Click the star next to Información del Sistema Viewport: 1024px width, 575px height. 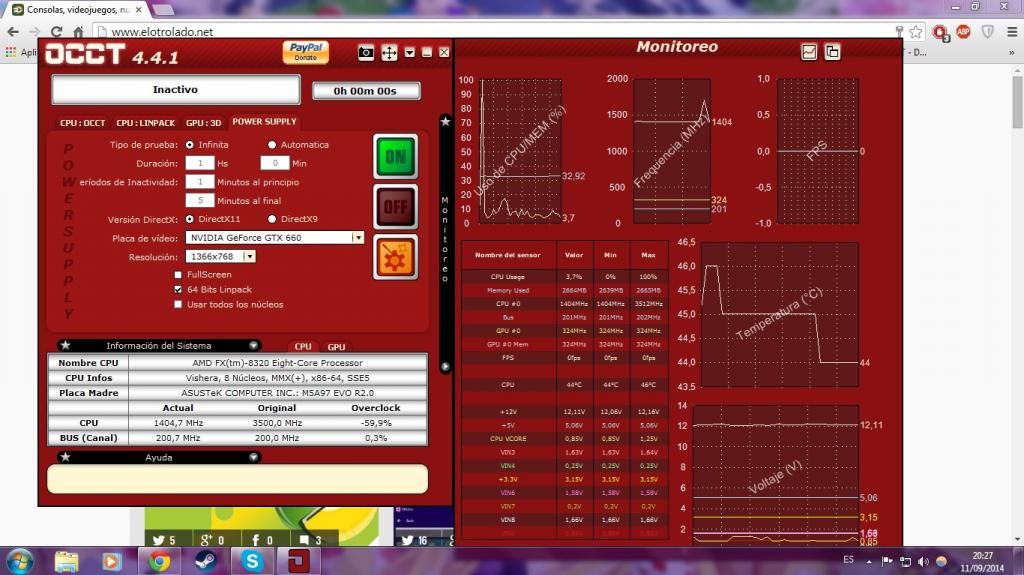[65, 345]
